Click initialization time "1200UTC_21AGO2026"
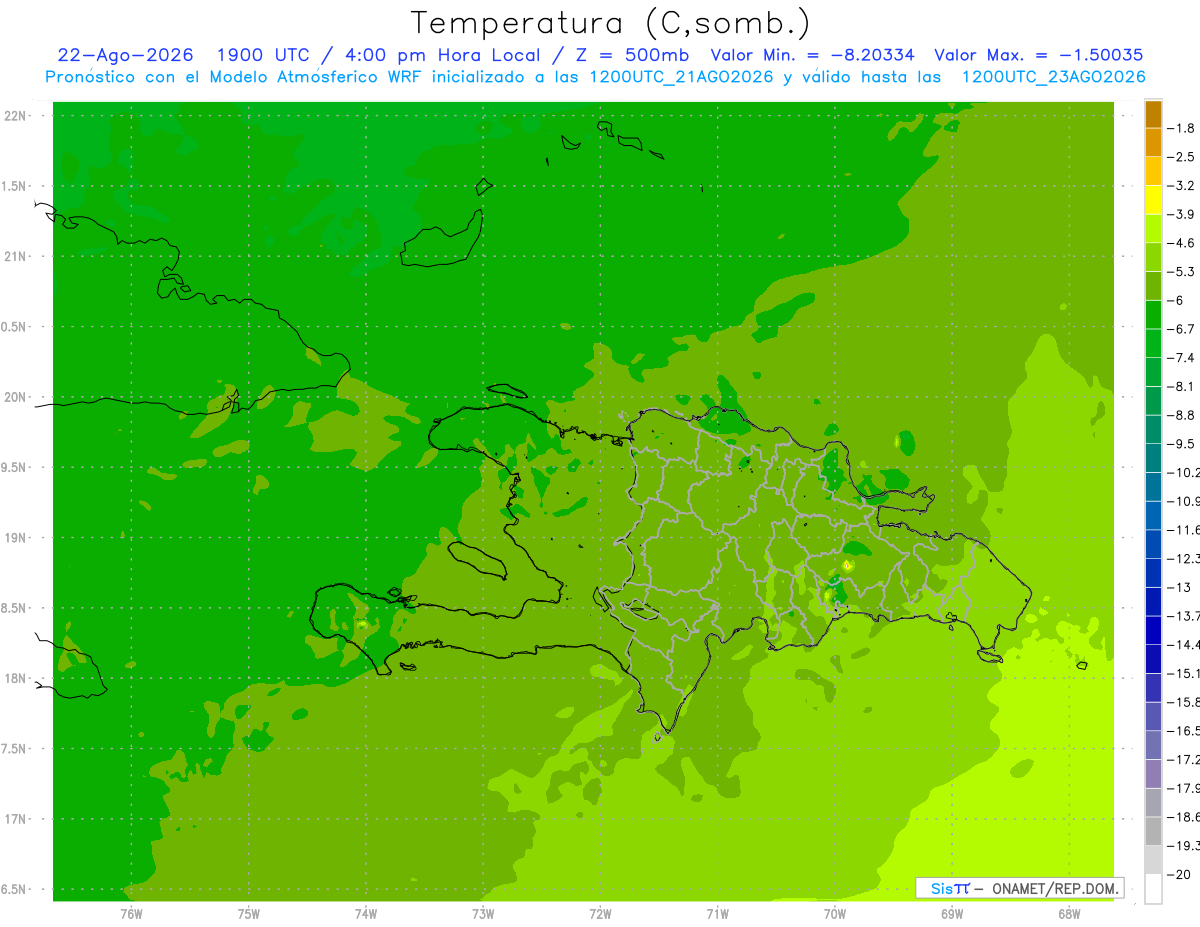This screenshot has width=1200, height=927. (682, 77)
